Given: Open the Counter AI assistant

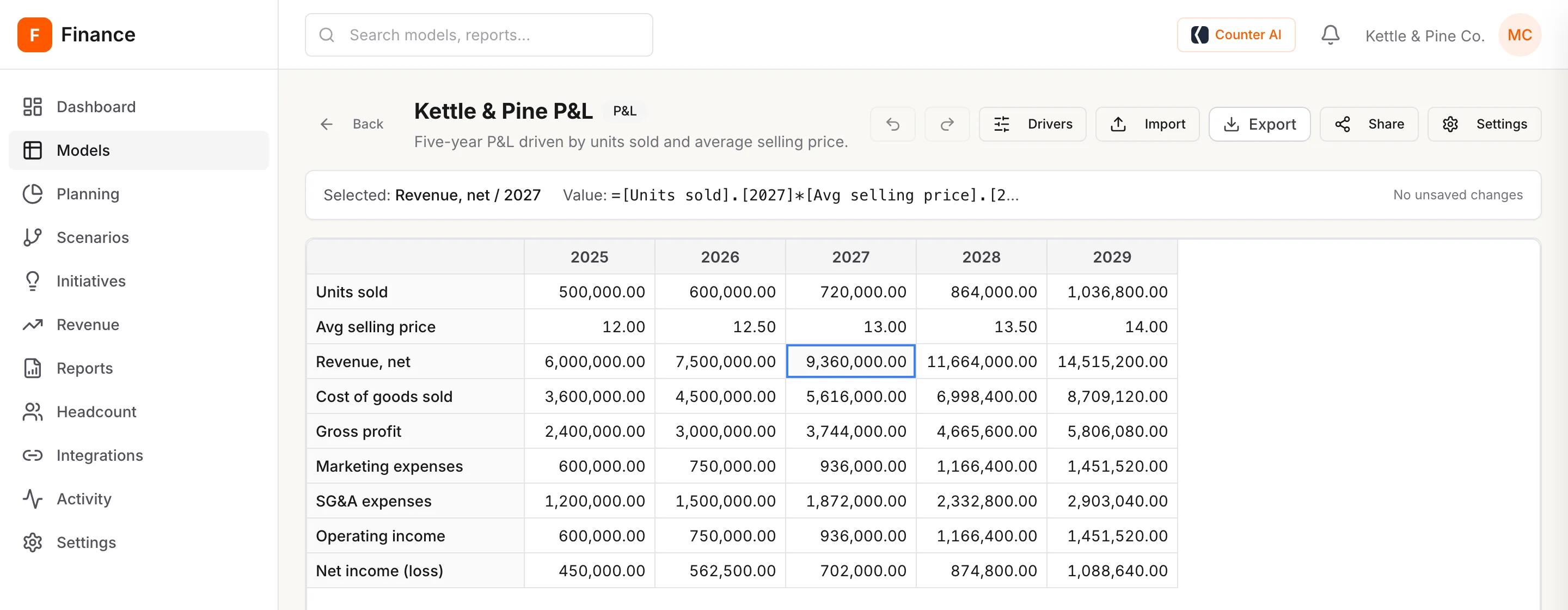Looking at the screenshot, I should (x=1236, y=35).
